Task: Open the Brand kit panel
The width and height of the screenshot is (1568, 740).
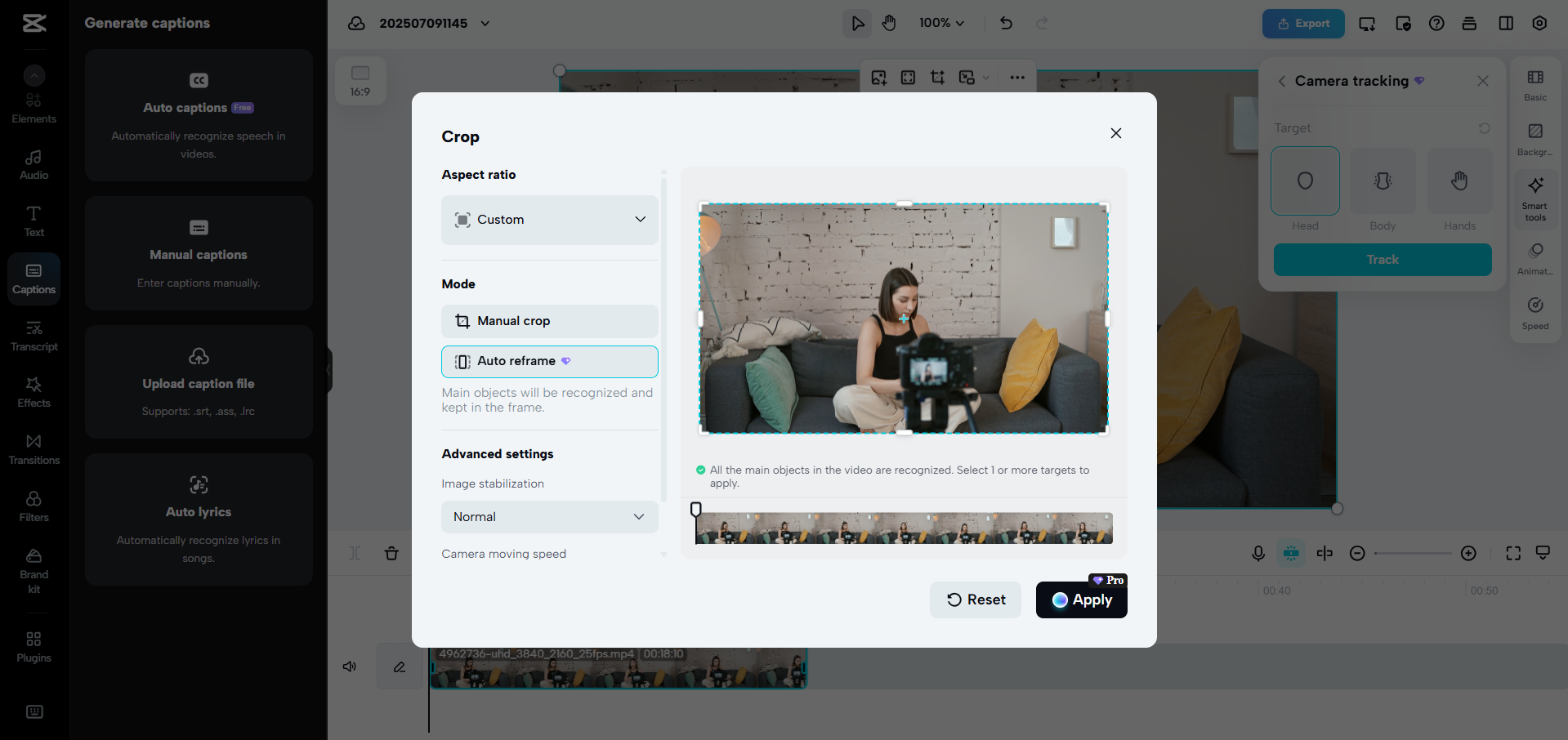Action: click(x=34, y=568)
